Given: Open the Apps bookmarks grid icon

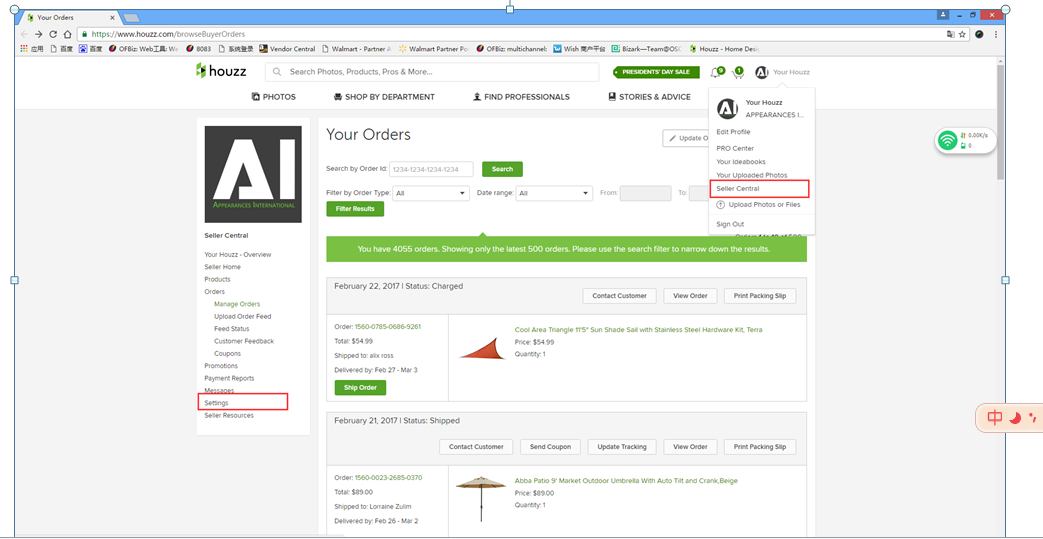Looking at the screenshot, I should click(24, 49).
